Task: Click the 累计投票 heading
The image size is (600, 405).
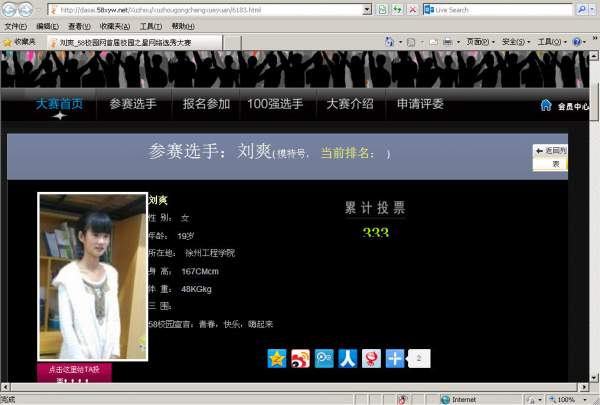Action: click(x=375, y=208)
